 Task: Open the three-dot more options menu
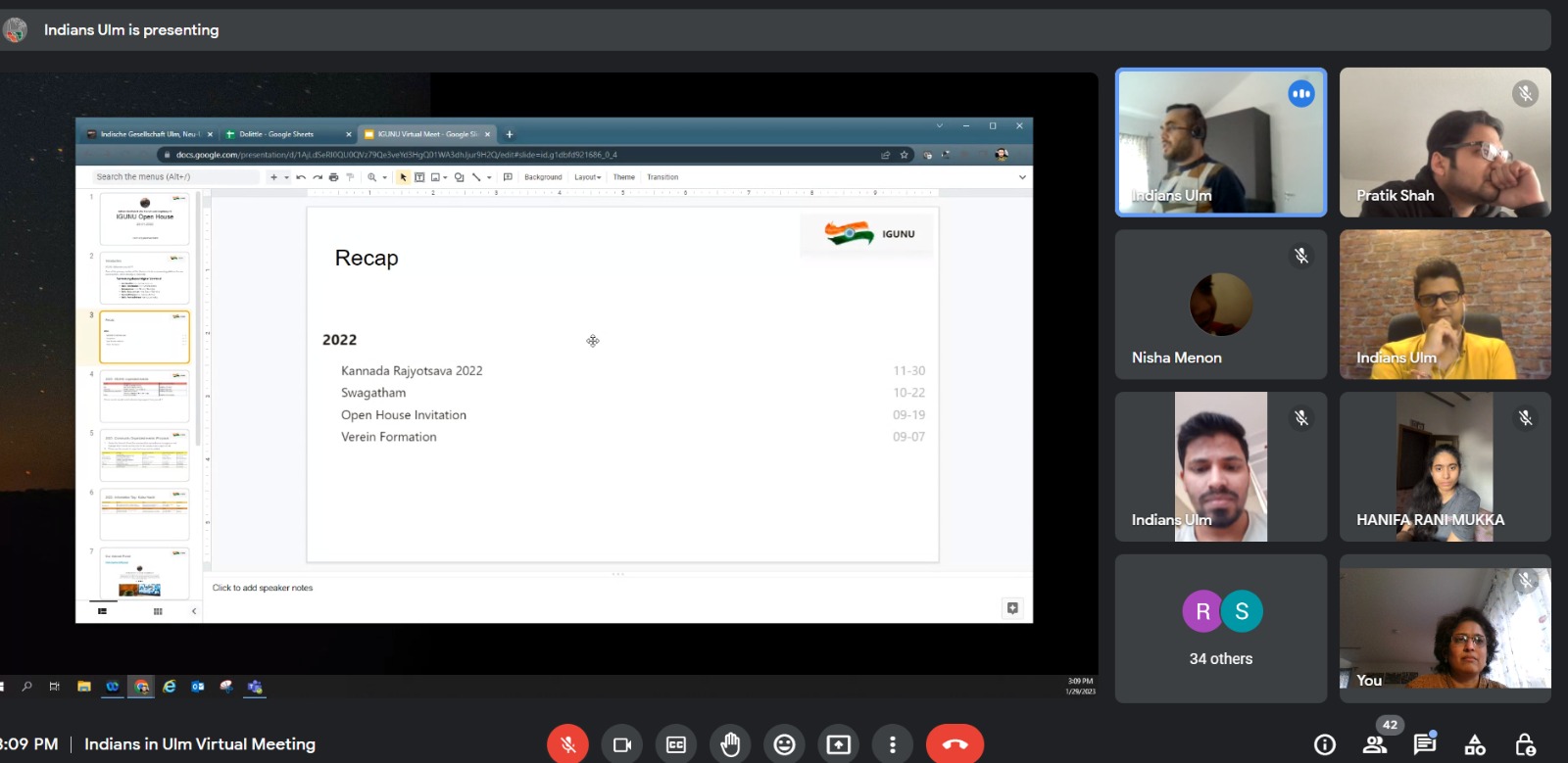892,744
